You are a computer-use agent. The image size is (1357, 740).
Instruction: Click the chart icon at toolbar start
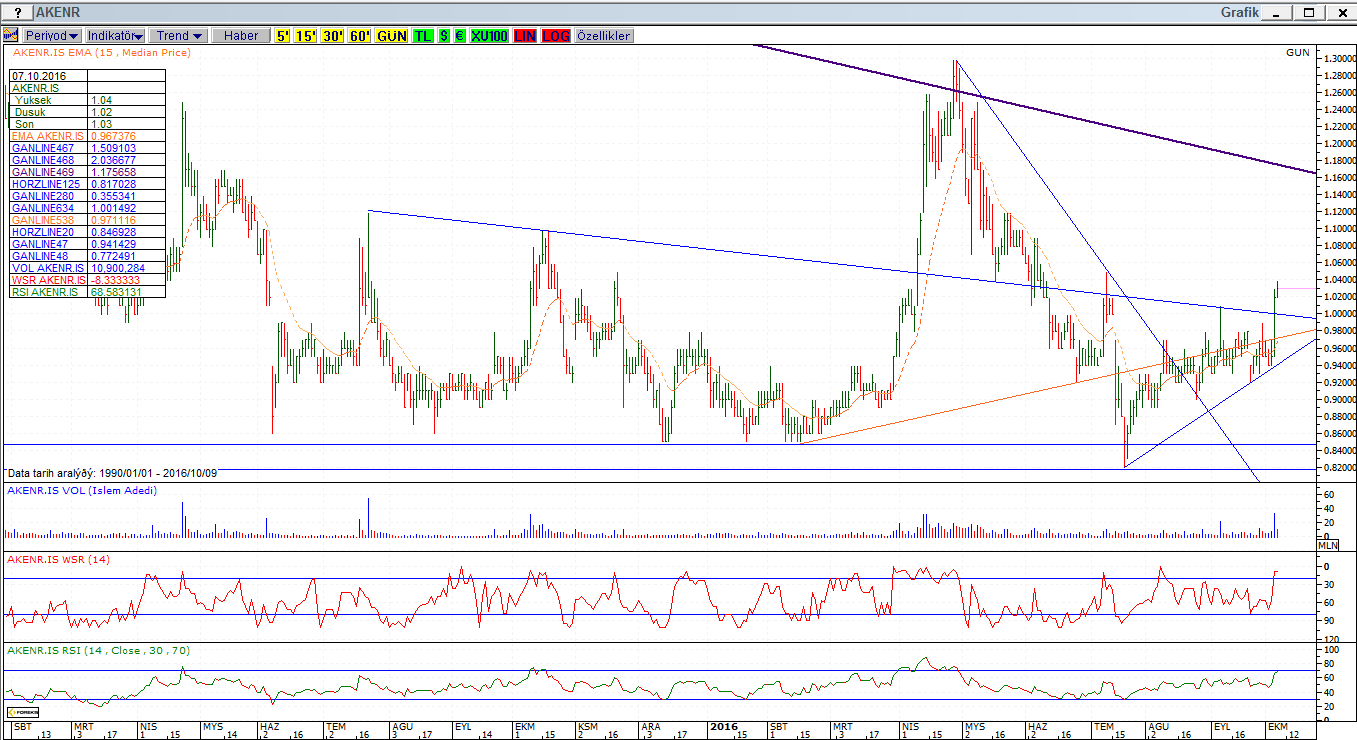tap(11, 35)
